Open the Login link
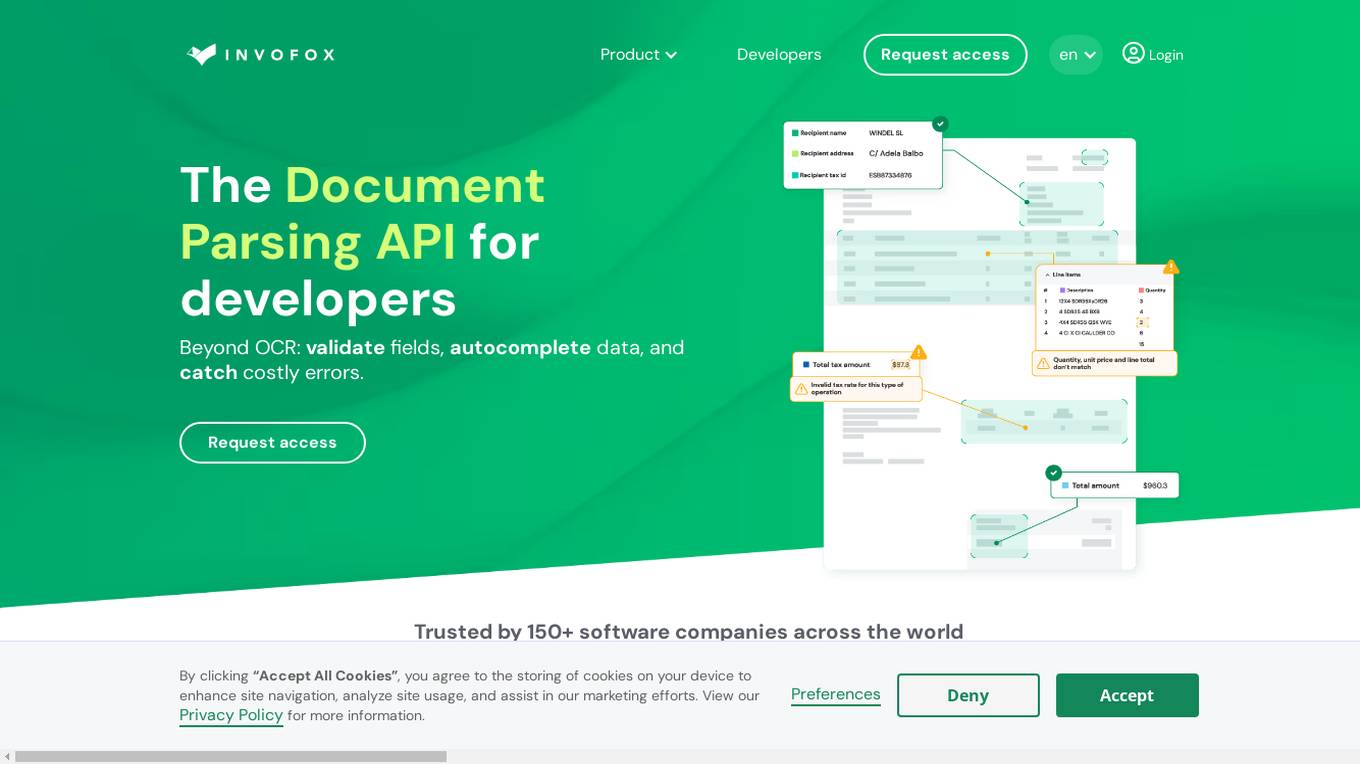 [1166, 55]
